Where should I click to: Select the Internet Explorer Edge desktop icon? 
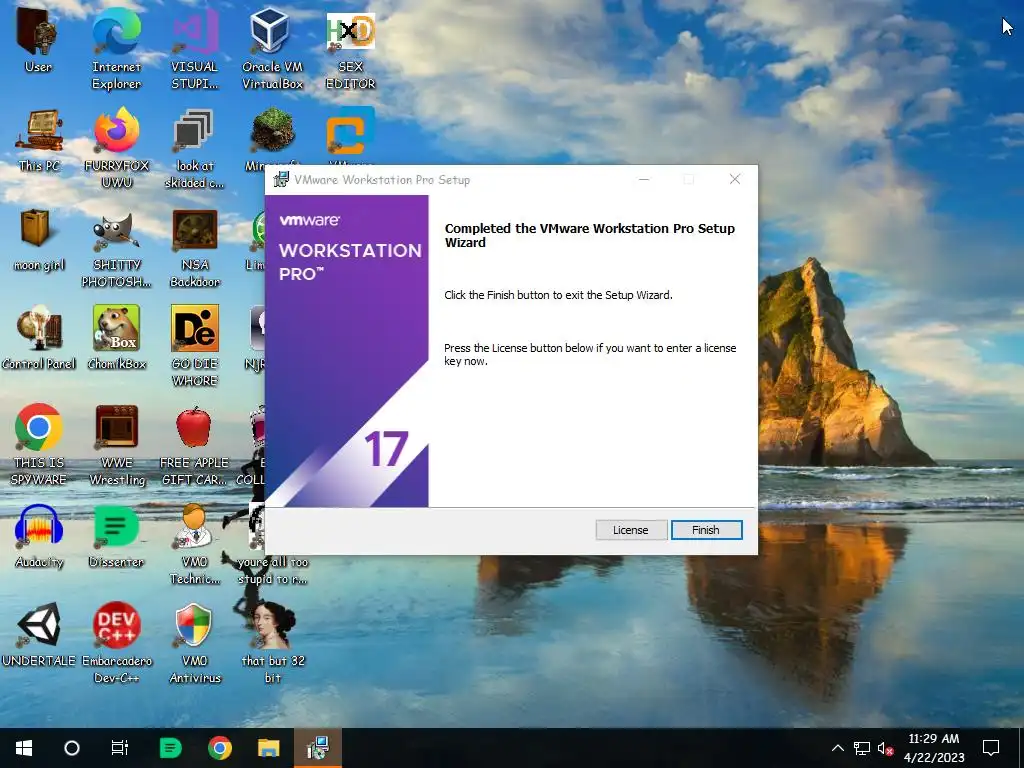pyautogui.click(x=116, y=50)
